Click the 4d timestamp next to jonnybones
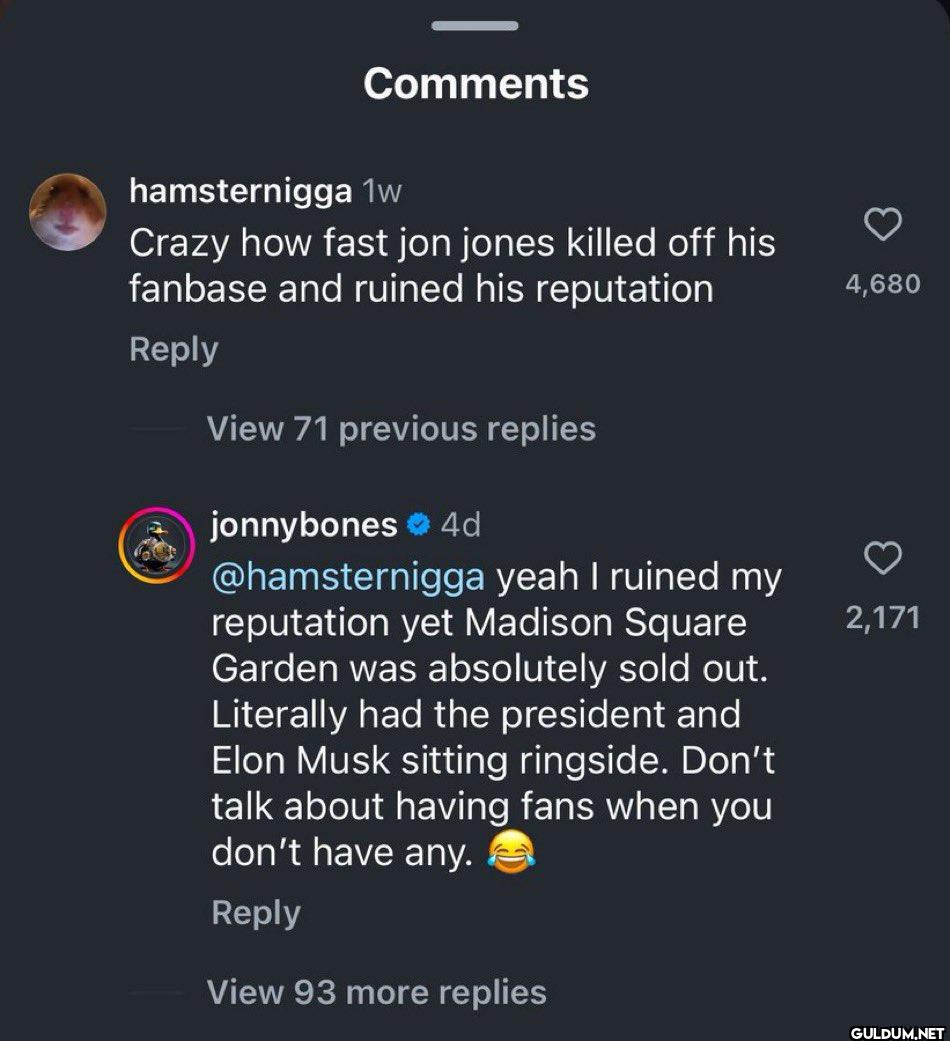950x1041 pixels. point(461,524)
